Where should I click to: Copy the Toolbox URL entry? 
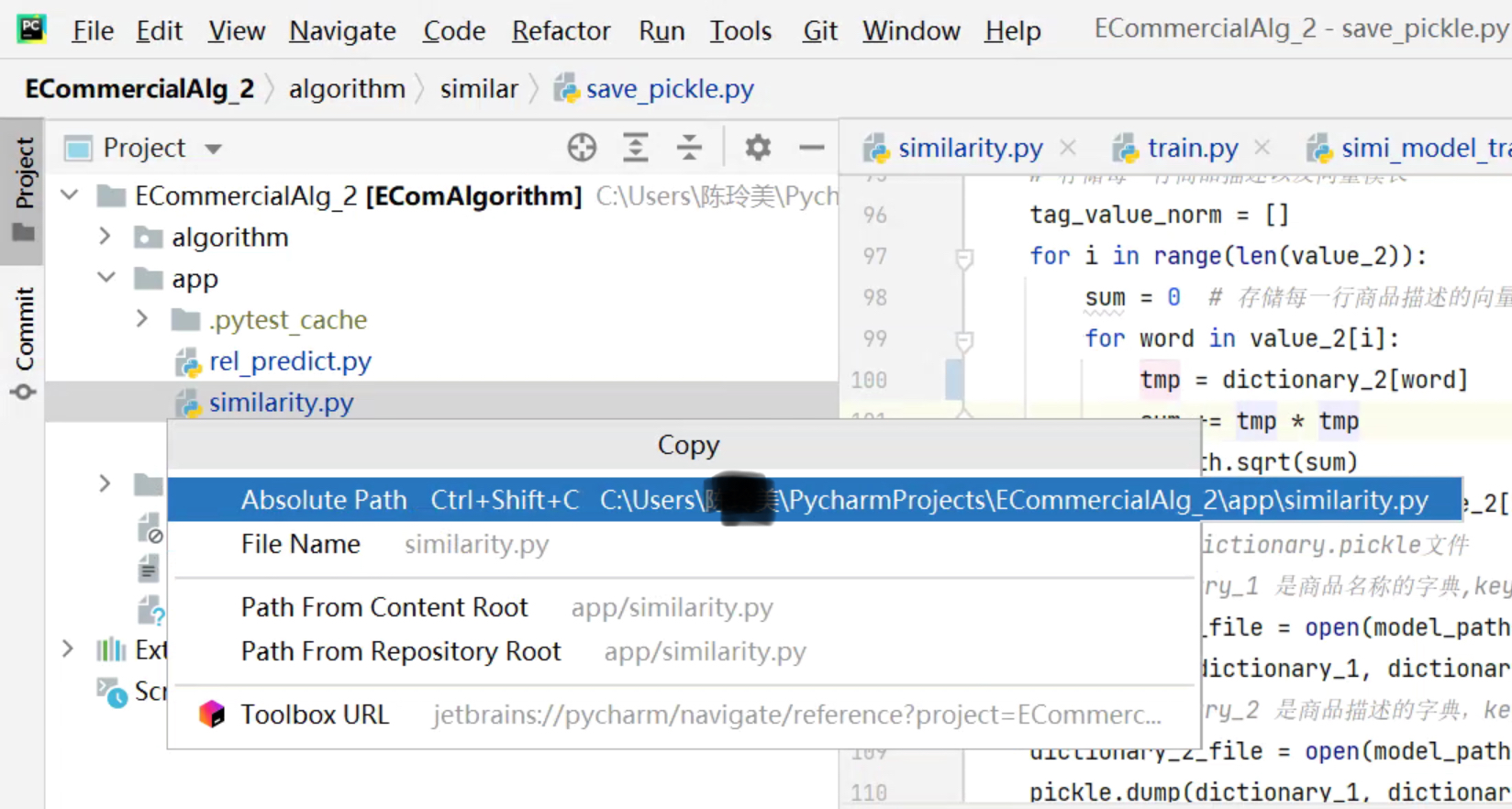(684, 715)
